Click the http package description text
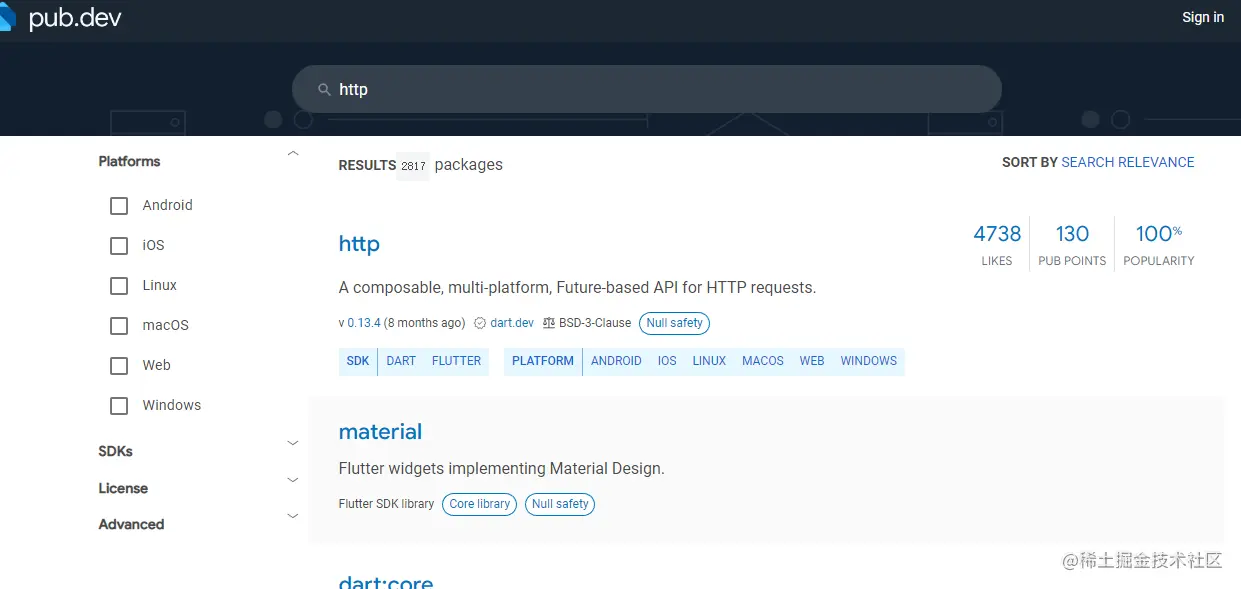 coord(577,288)
